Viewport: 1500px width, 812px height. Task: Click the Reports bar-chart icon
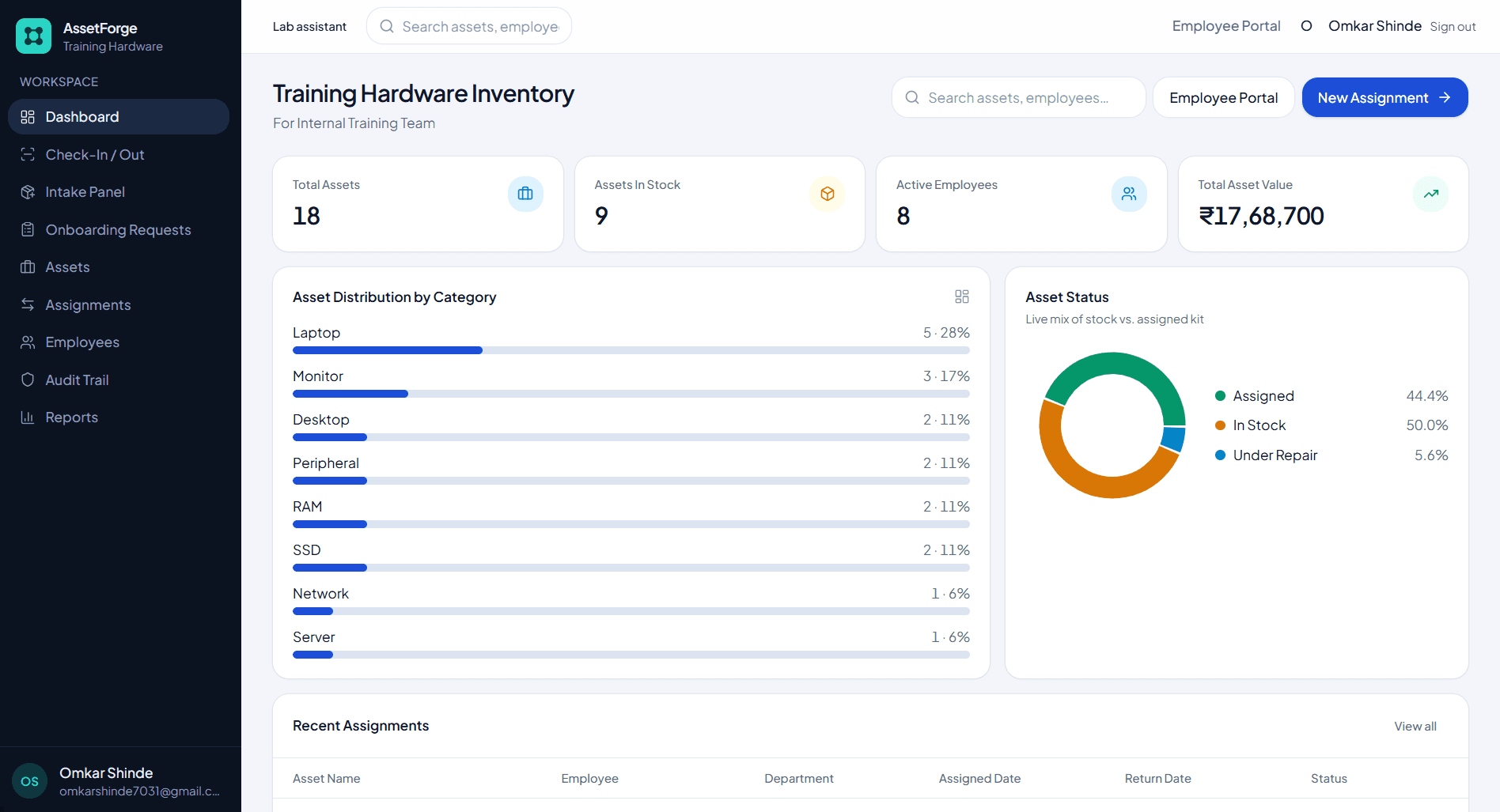pos(28,417)
